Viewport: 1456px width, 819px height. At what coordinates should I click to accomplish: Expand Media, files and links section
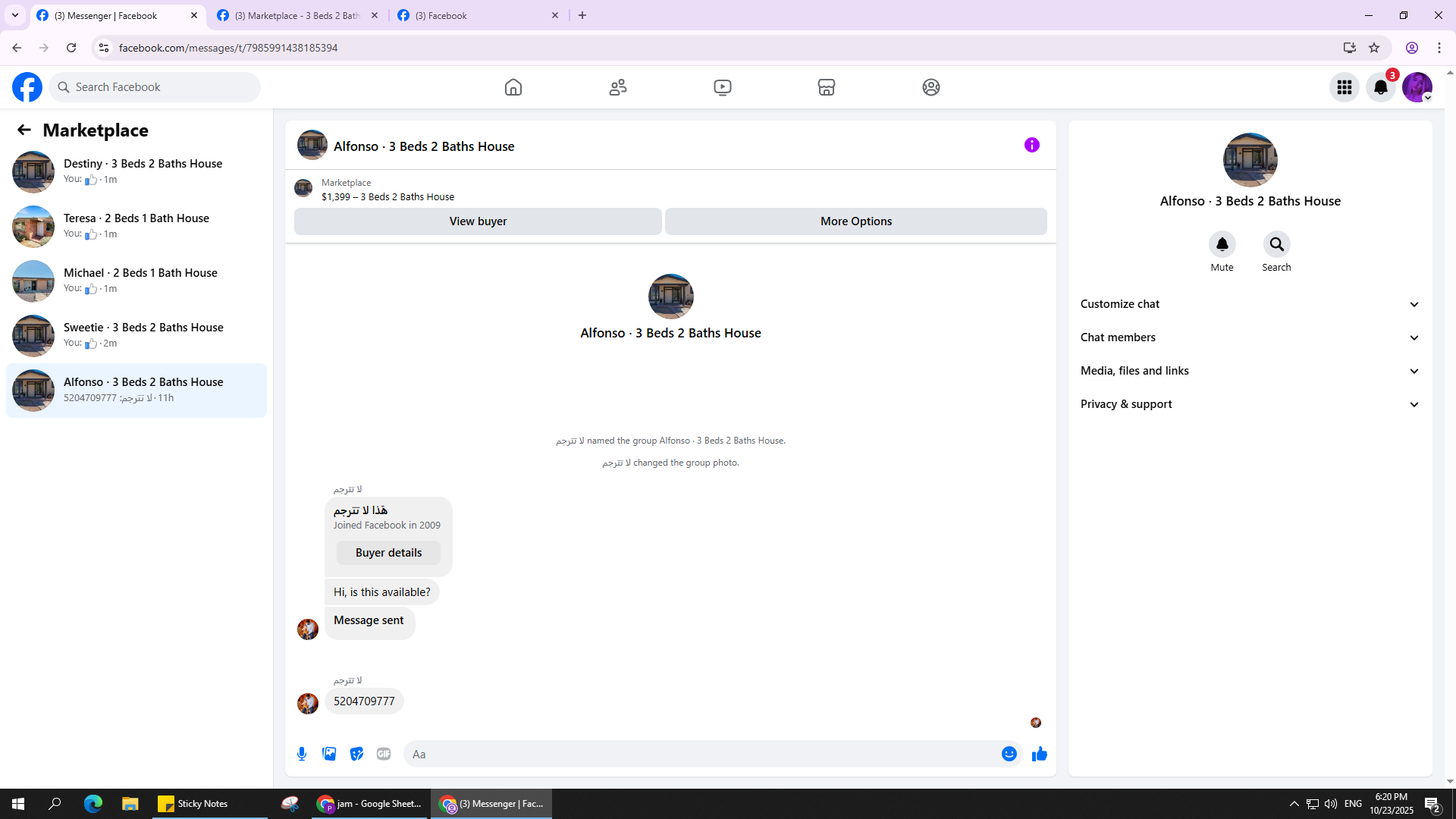click(1250, 371)
